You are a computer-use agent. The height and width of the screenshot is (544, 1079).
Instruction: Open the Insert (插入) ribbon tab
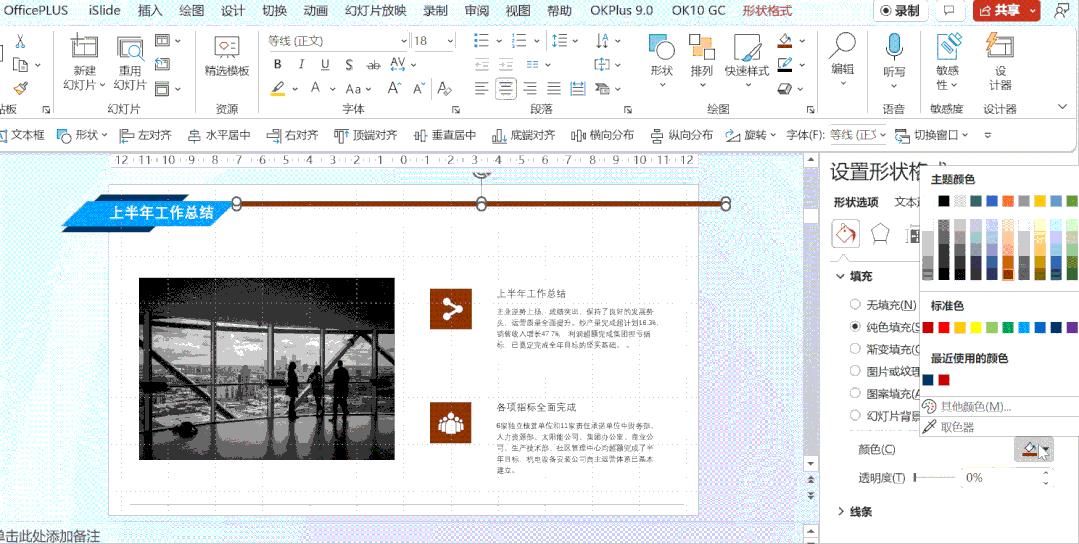click(x=150, y=11)
